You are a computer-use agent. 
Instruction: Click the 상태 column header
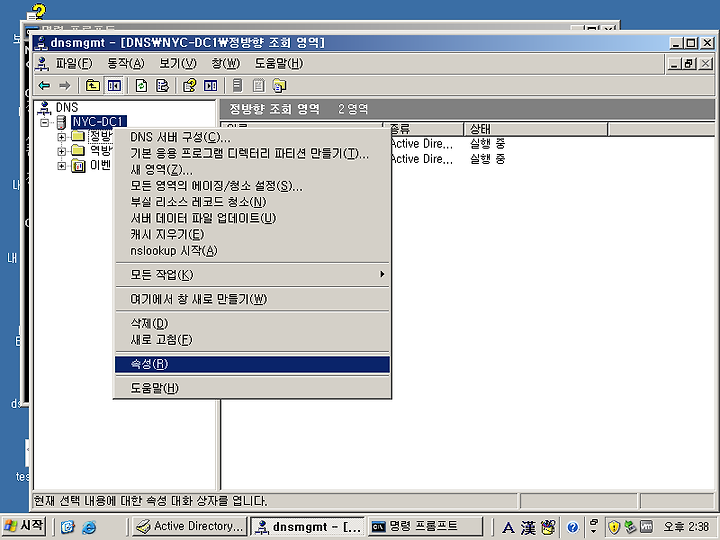(x=536, y=129)
